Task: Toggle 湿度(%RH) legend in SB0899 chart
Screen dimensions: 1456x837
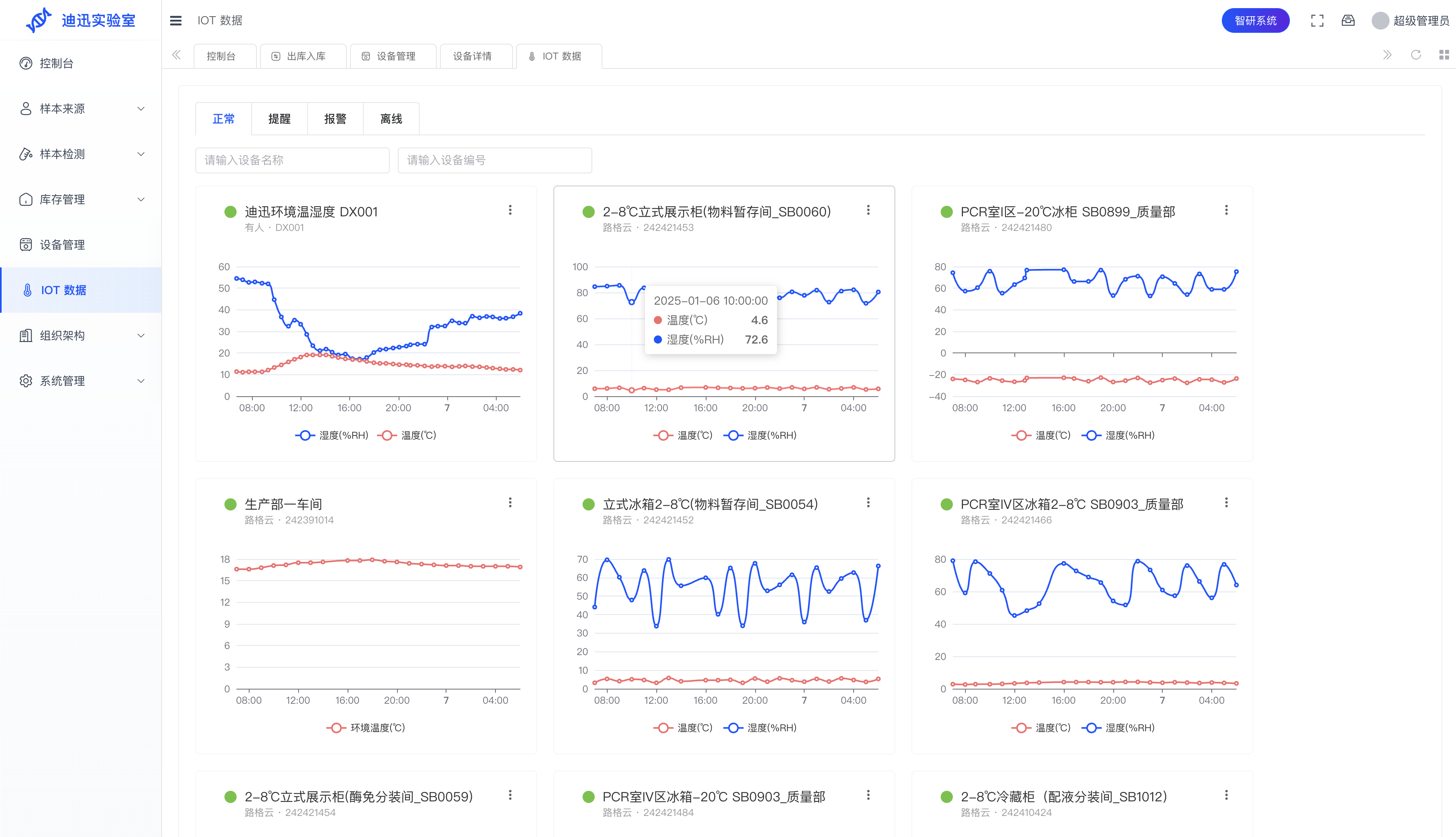Action: tap(1118, 436)
